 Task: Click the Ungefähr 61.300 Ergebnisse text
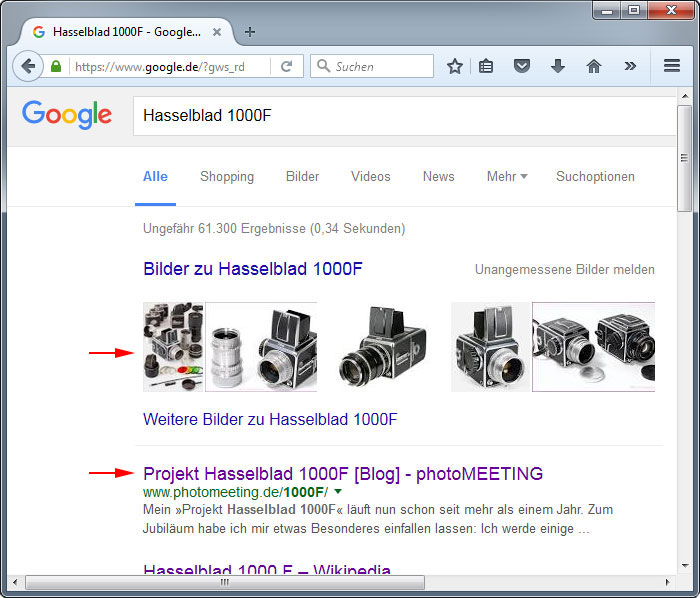274,228
